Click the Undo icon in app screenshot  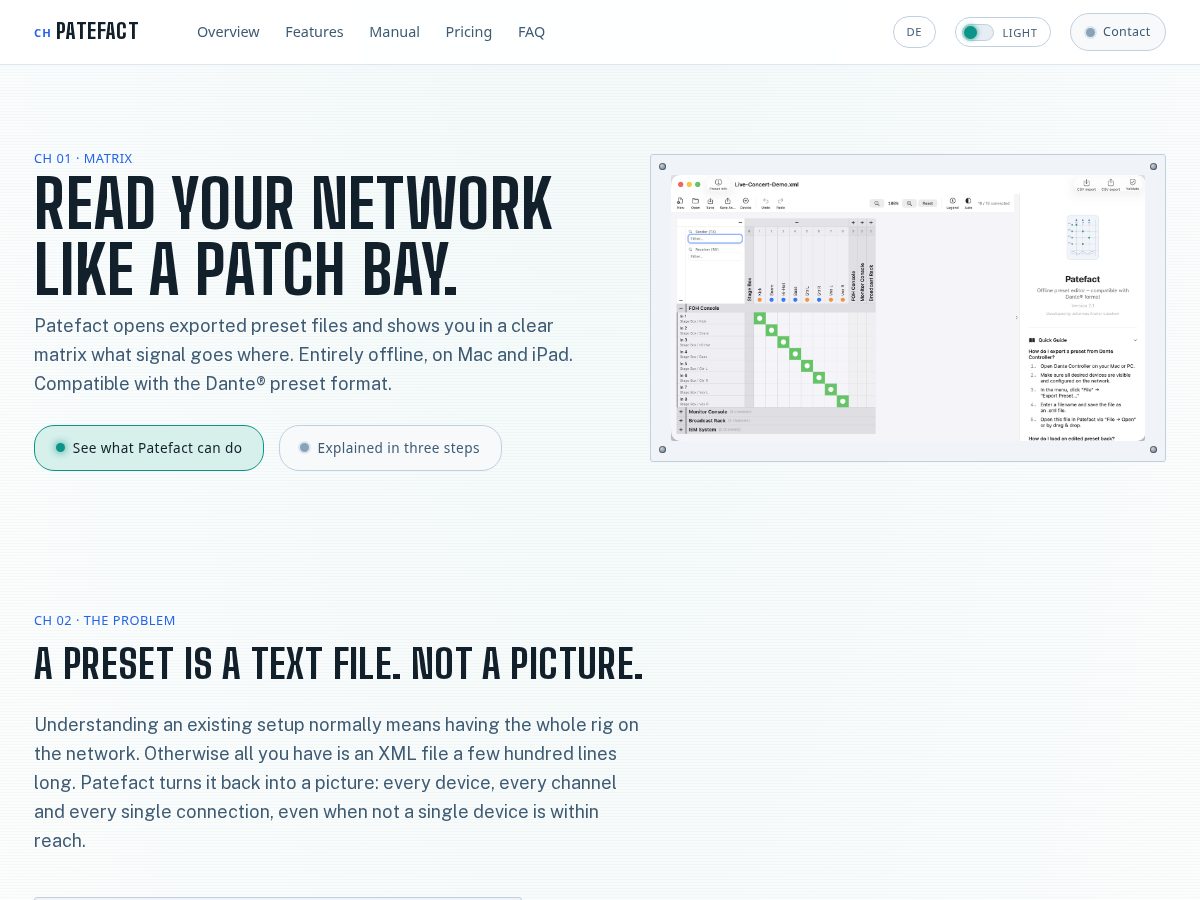click(766, 201)
